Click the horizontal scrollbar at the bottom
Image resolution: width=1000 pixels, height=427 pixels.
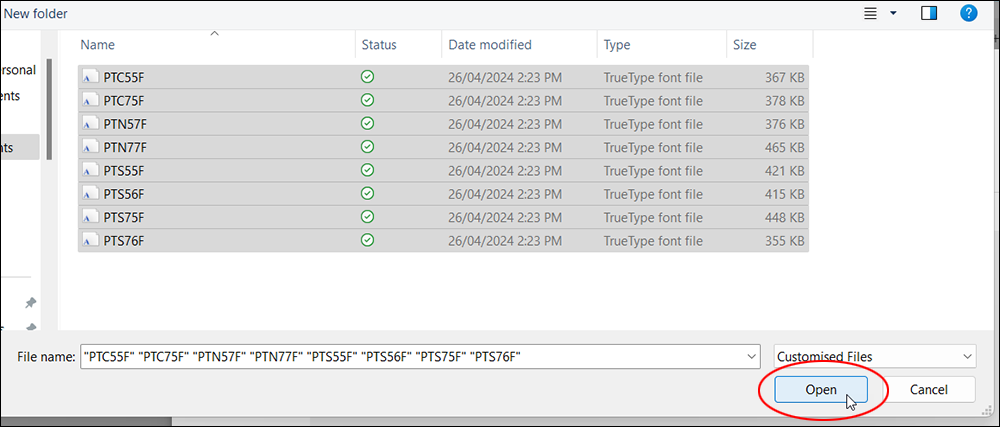click(86, 421)
